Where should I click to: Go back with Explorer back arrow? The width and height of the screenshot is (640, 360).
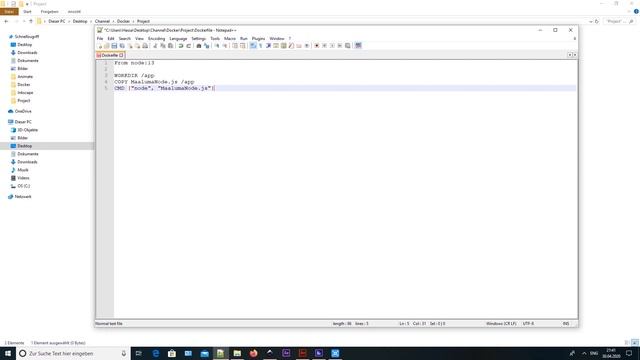point(6,21)
